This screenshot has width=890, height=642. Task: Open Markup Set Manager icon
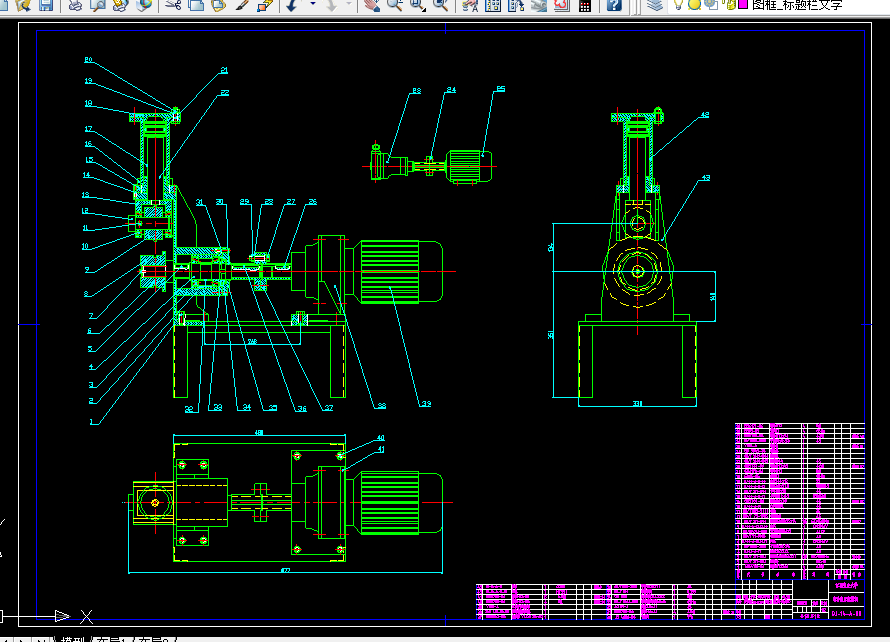[x=561, y=5]
